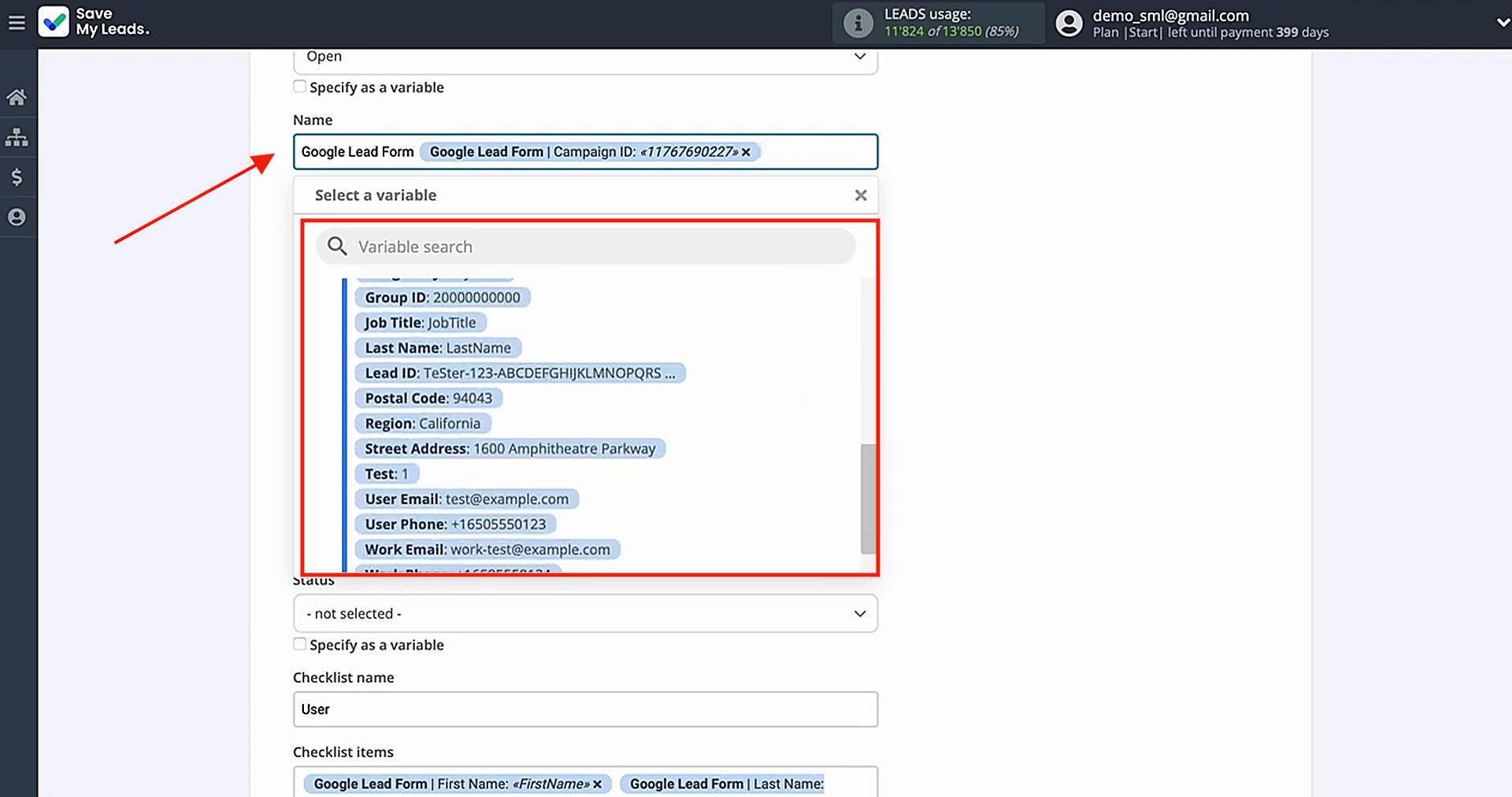Select the Job Title variable
The image size is (1512, 797).
tap(421, 323)
